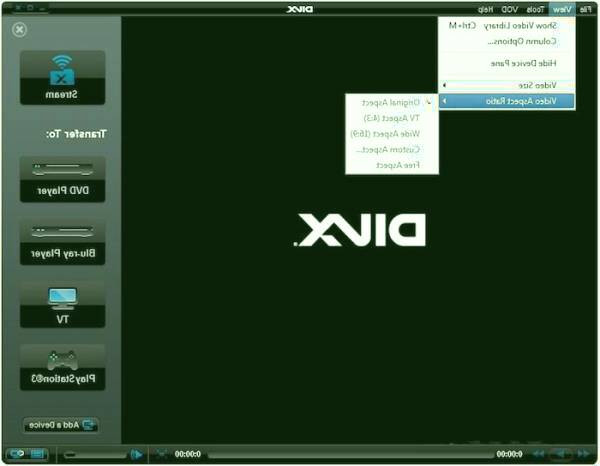Close the device pane with X icon
The width and height of the screenshot is (600, 466).
point(19,29)
